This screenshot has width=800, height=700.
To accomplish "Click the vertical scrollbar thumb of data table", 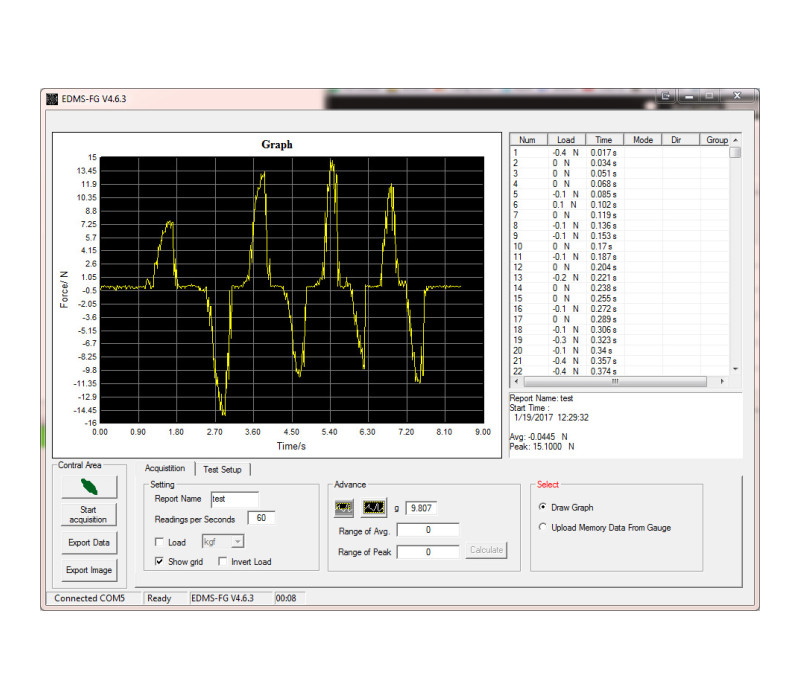I will [x=735, y=153].
